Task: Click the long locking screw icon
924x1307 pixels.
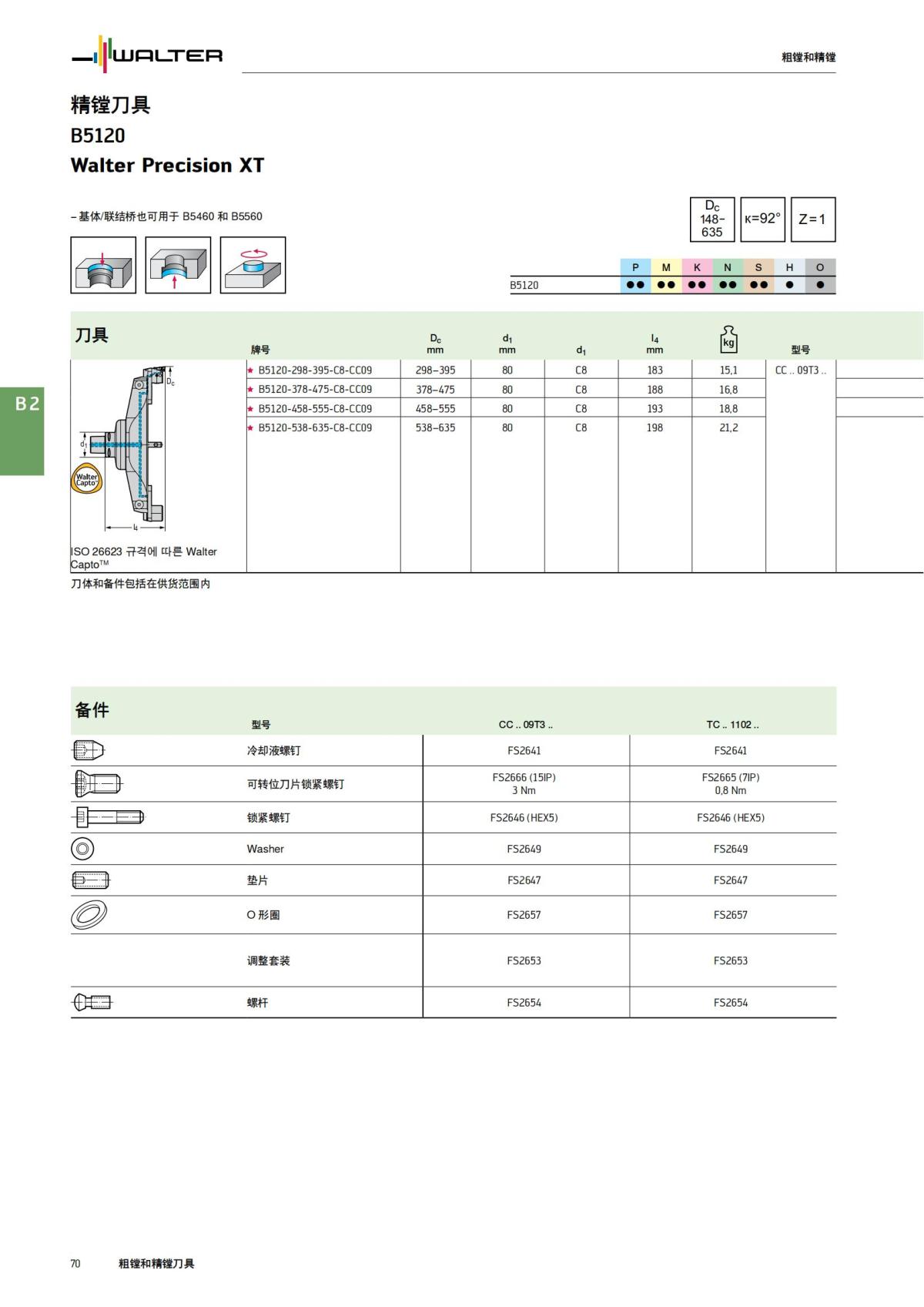Action: point(108,817)
